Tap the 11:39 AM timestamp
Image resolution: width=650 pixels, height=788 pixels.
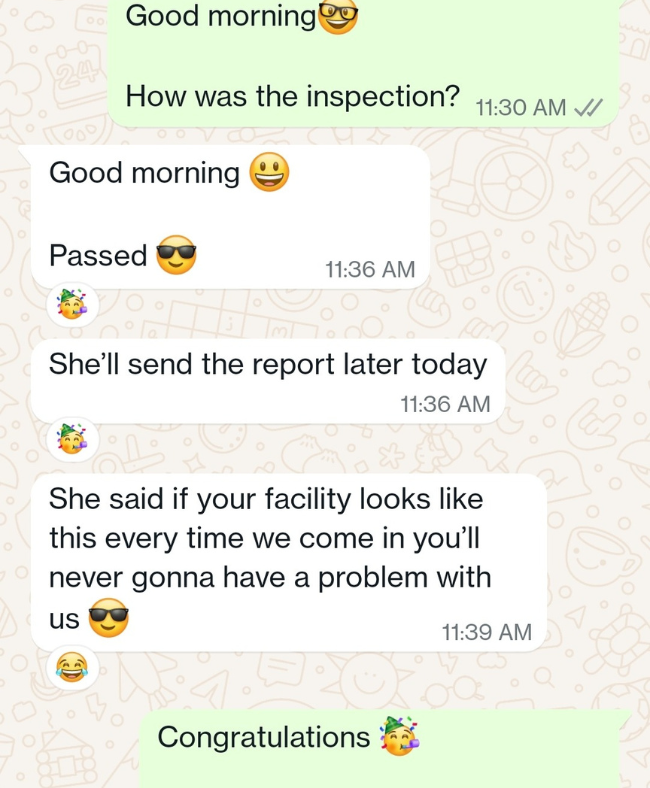click(486, 632)
